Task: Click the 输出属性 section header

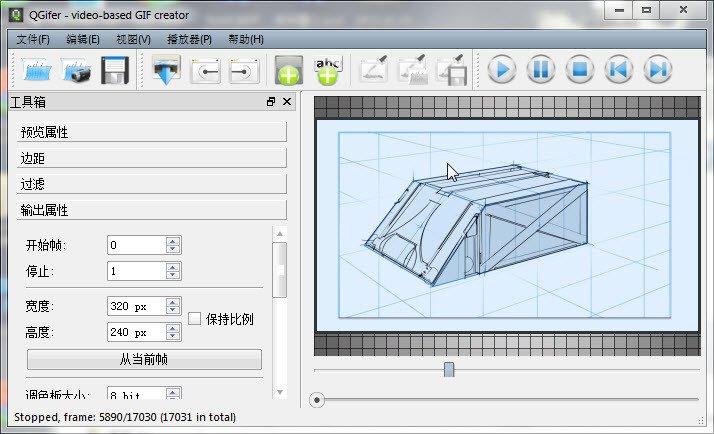Action: click(x=152, y=210)
